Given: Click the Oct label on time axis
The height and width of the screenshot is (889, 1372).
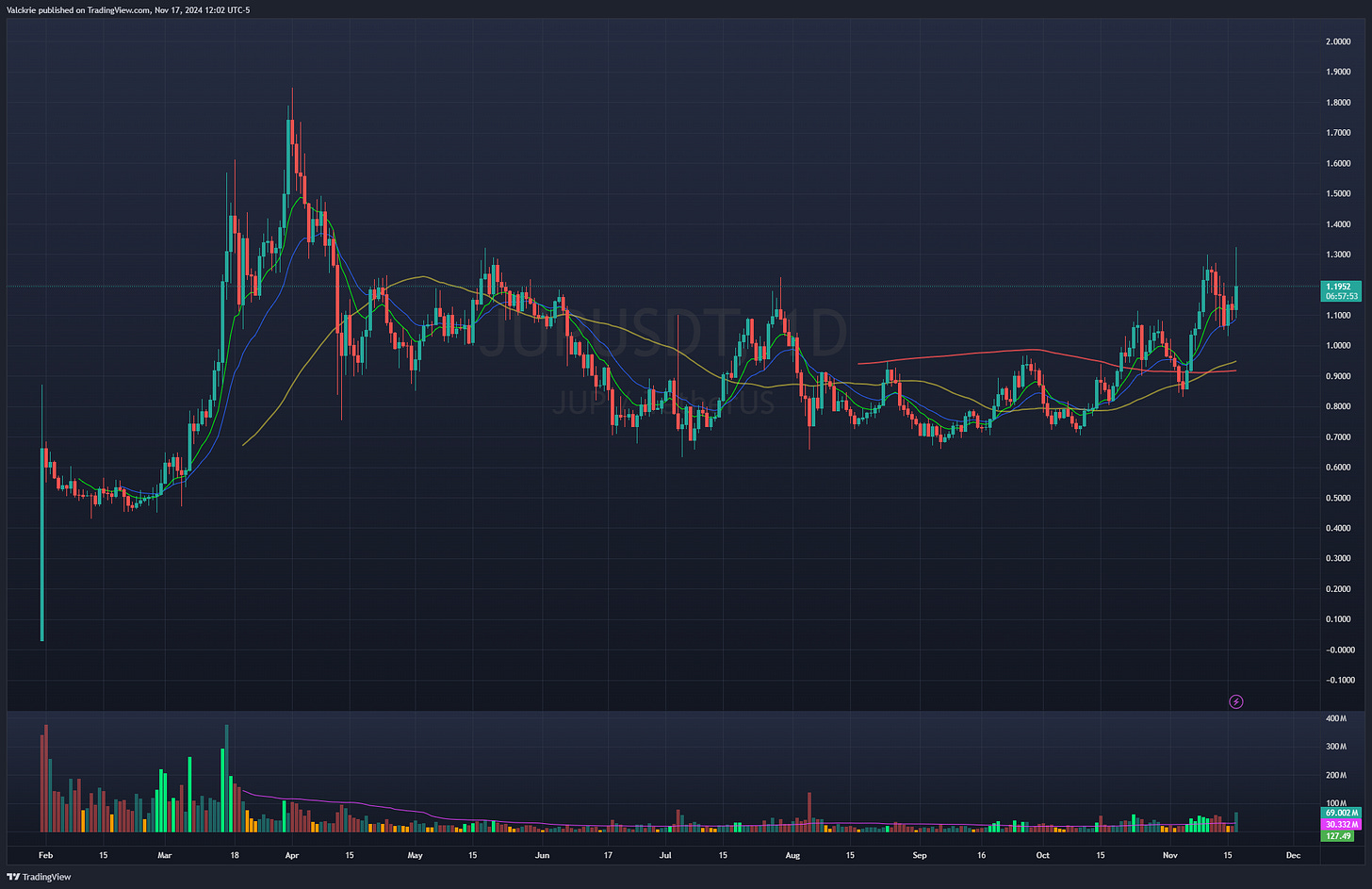Looking at the screenshot, I should pyautogui.click(x=1042, y=856).
